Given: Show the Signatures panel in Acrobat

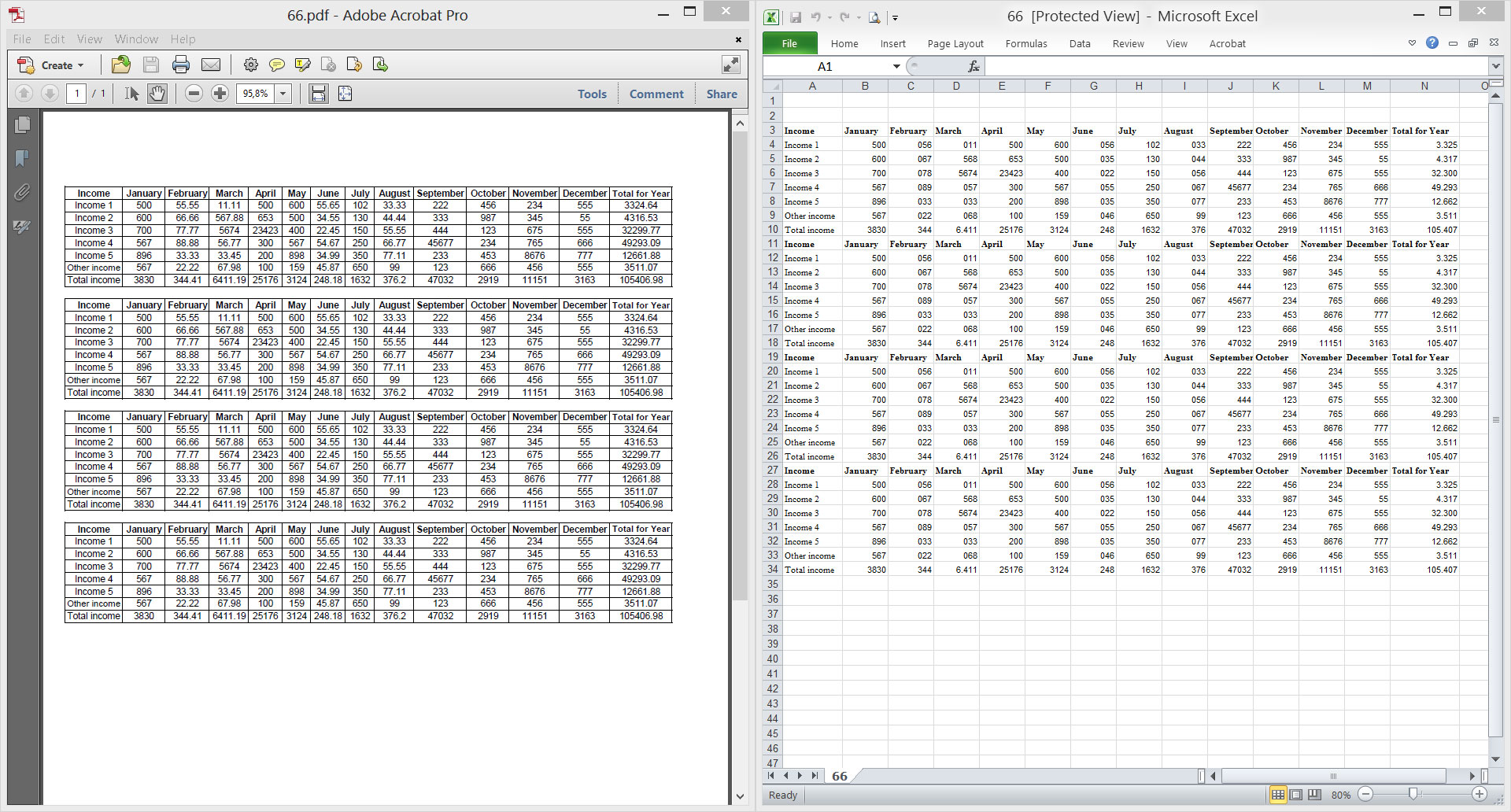Looking at the screenshot, I should tap(22, 227).
